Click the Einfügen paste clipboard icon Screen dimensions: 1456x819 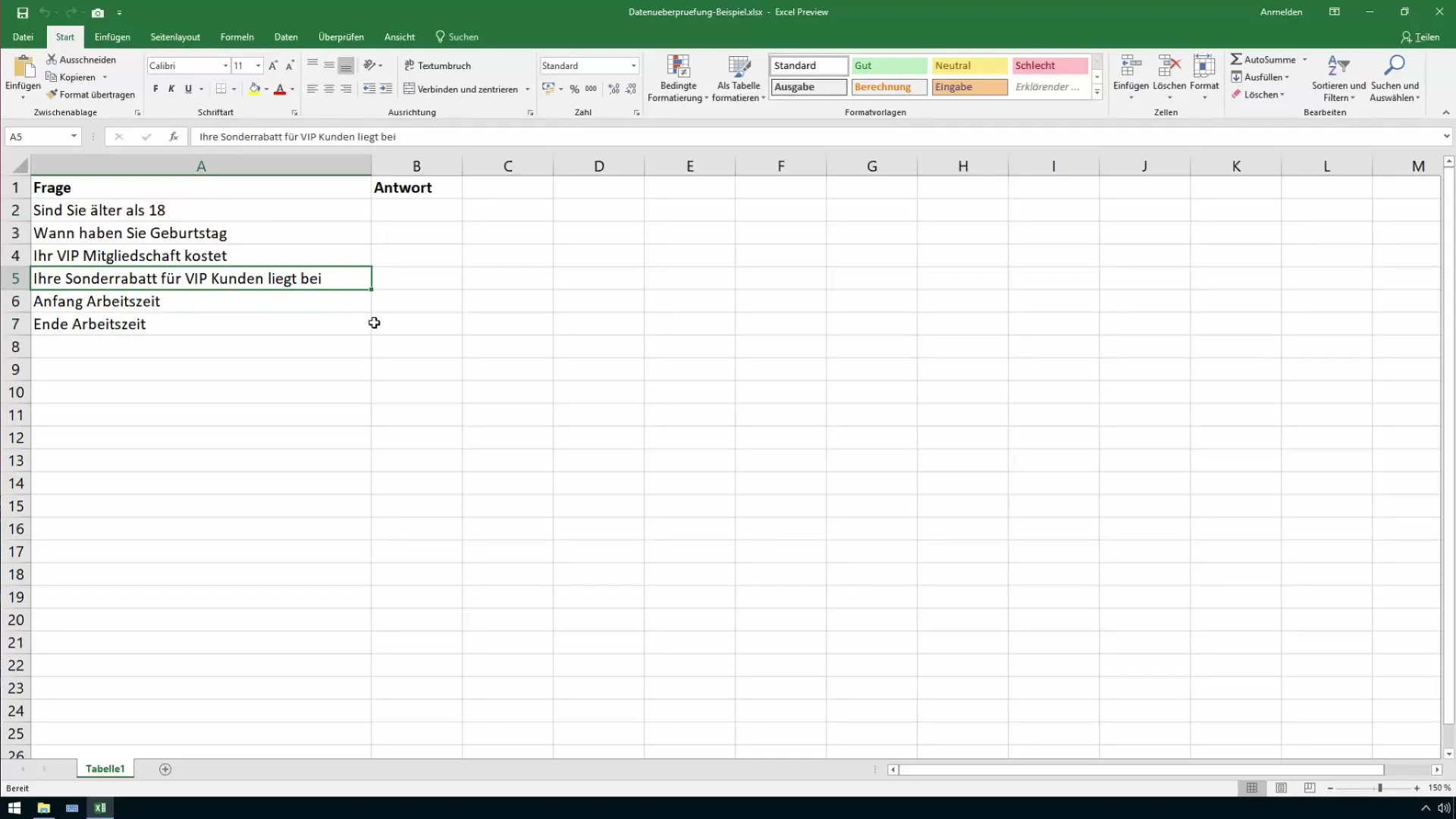(23, 67)
